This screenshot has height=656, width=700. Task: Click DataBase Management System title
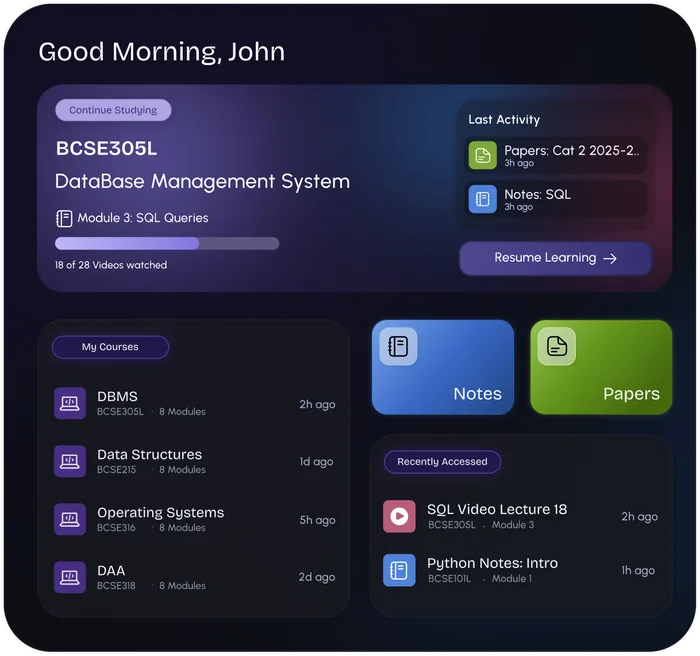pos(202,182)
